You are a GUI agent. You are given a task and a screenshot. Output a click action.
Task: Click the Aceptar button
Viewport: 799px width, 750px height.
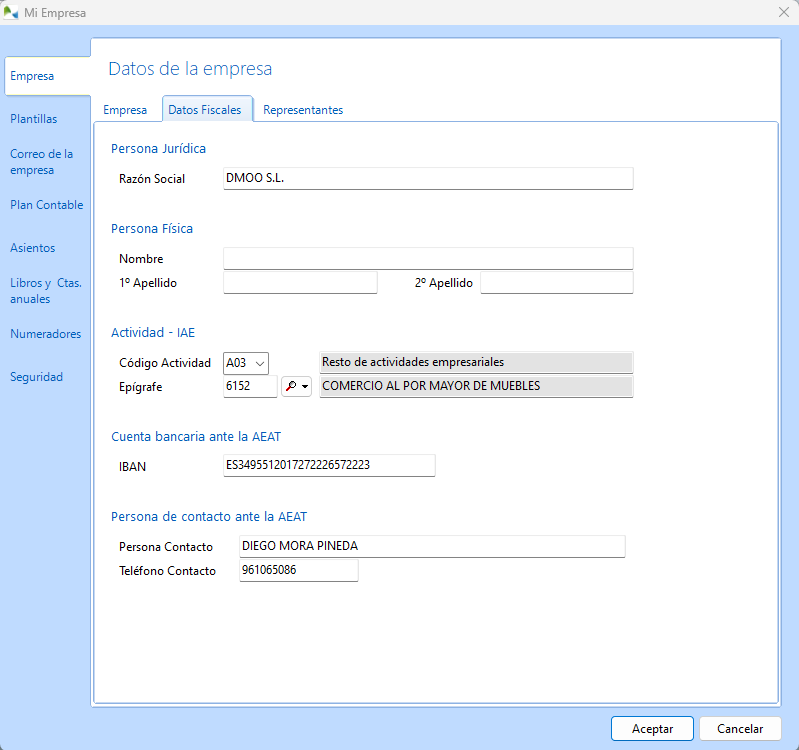[652, 729]
